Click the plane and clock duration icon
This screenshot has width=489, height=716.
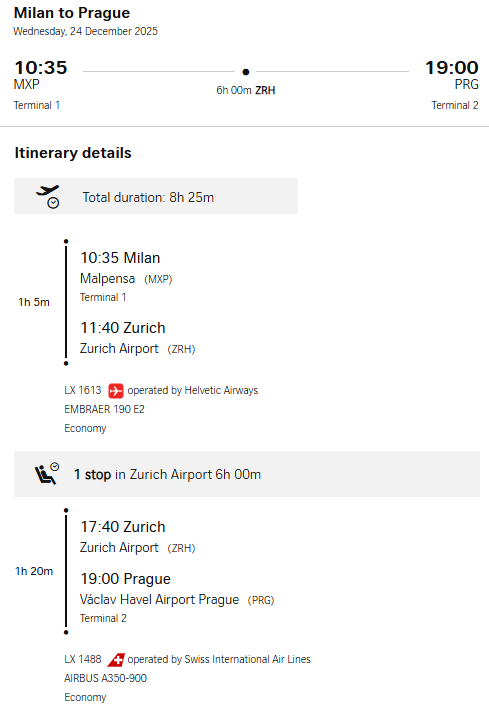pos(48,197)
